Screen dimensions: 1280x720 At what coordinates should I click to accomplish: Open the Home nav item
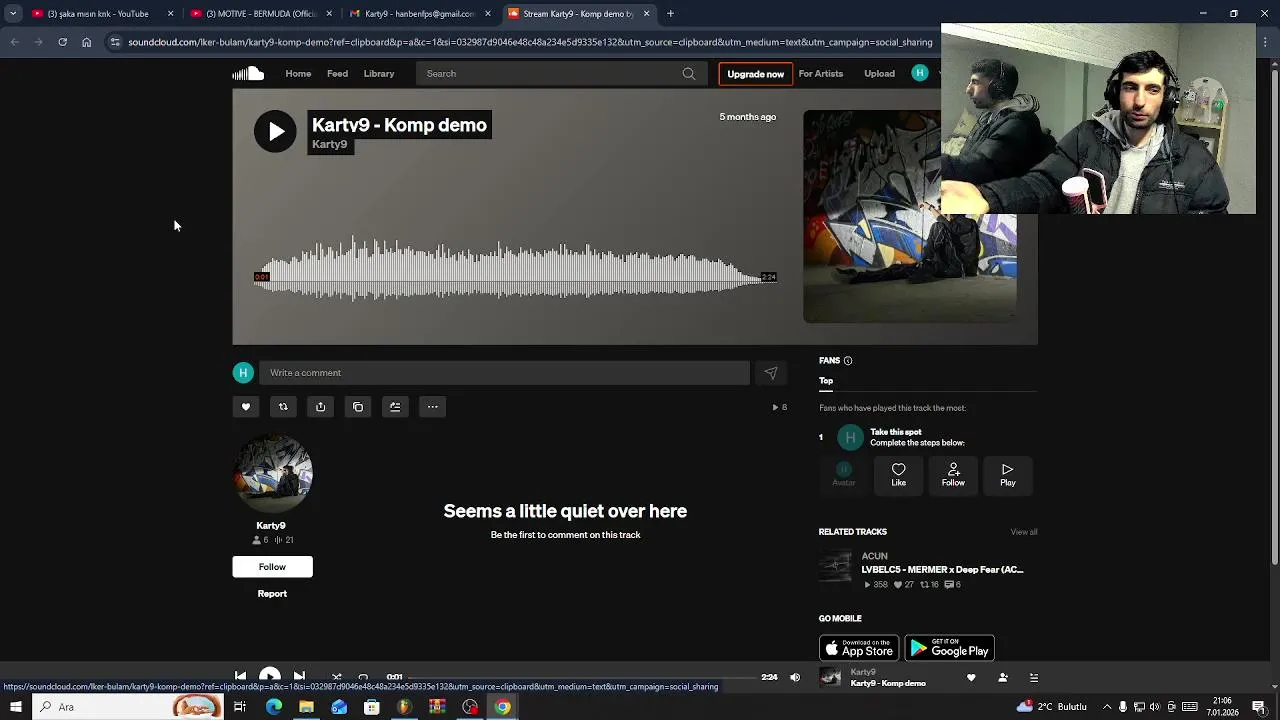[298, 73]
